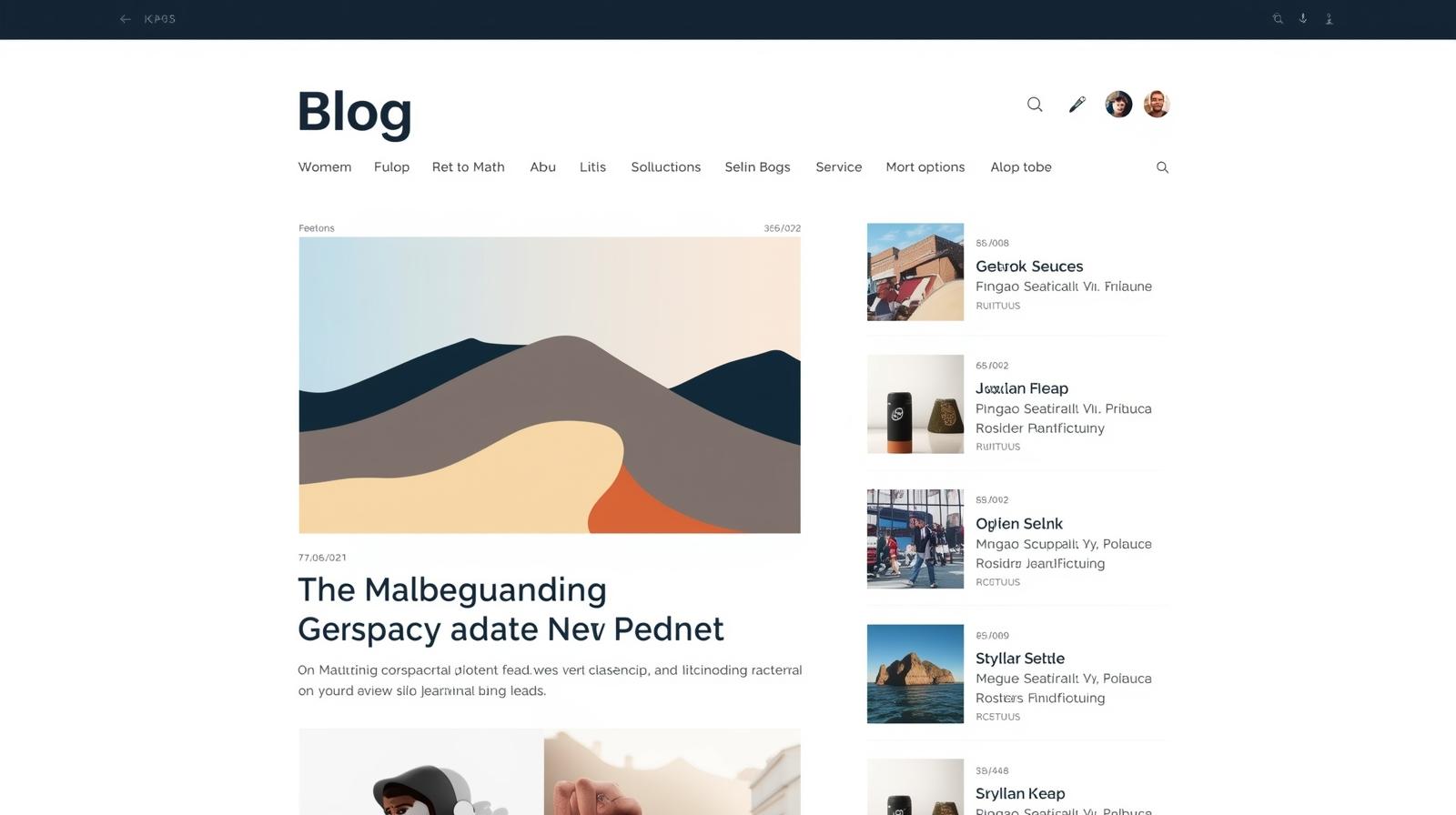The height and width of the screenshot is (815, 1456).
Task: Open the Styllar Settle article link
Action: click(x=1020, y=659)
